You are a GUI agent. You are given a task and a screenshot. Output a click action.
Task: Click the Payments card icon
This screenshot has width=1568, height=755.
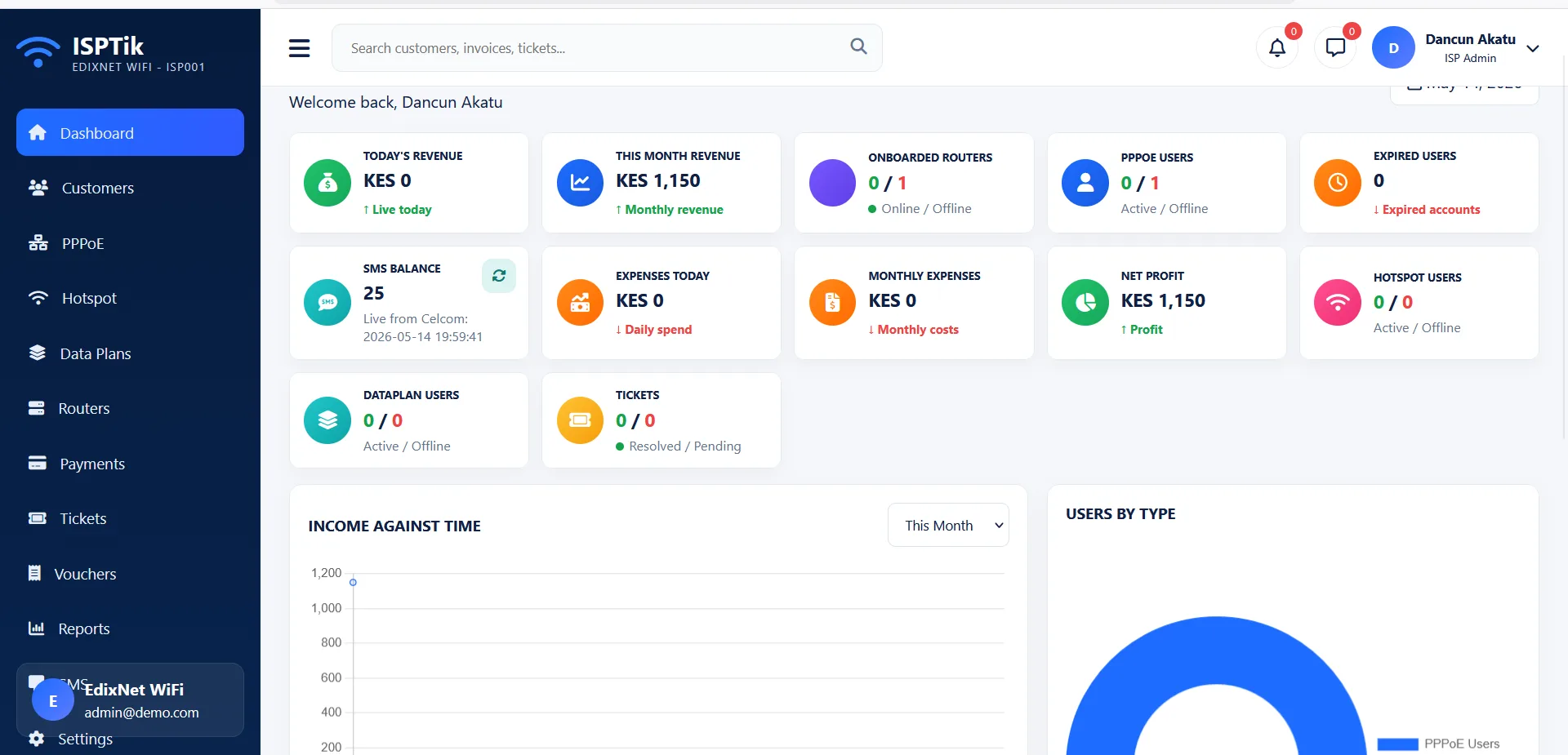[37, 464]
